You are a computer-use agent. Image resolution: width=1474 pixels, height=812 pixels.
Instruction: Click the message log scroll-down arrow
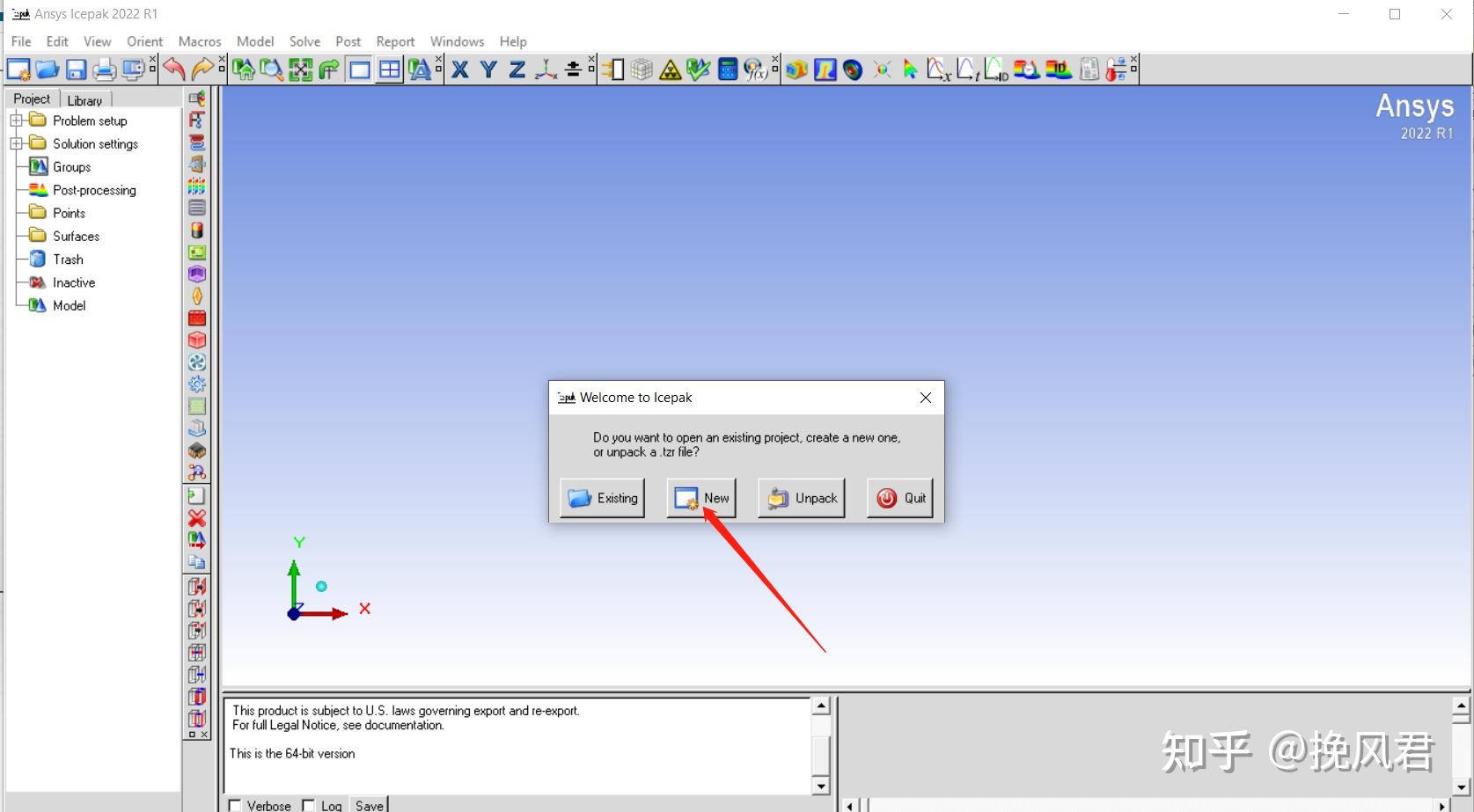coord(821,786)
